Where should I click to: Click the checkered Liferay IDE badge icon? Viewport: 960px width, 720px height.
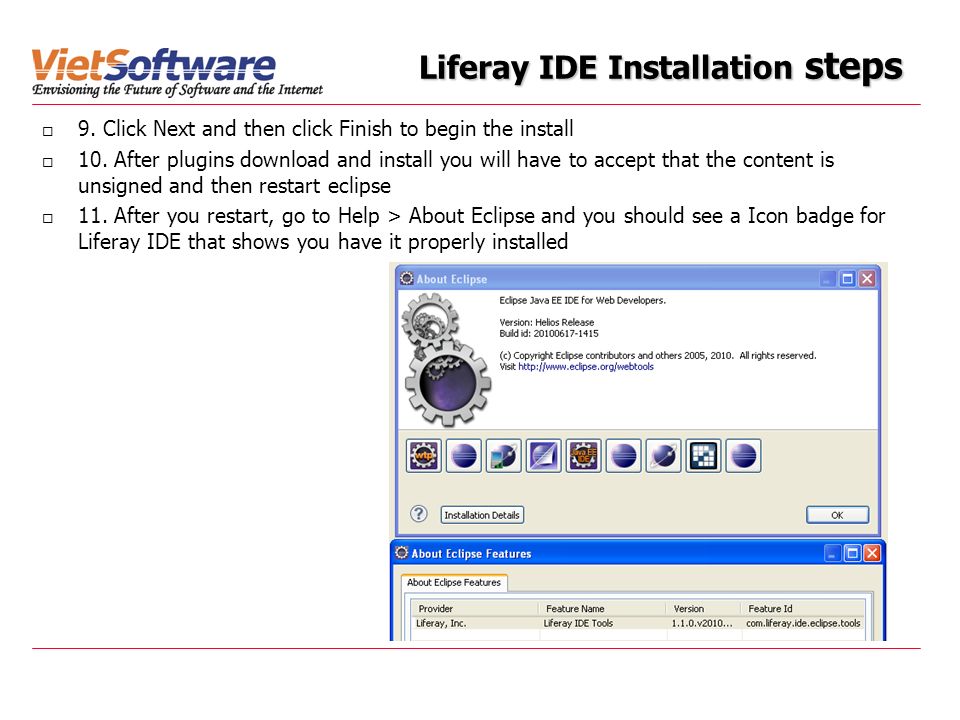pos(703,456)
